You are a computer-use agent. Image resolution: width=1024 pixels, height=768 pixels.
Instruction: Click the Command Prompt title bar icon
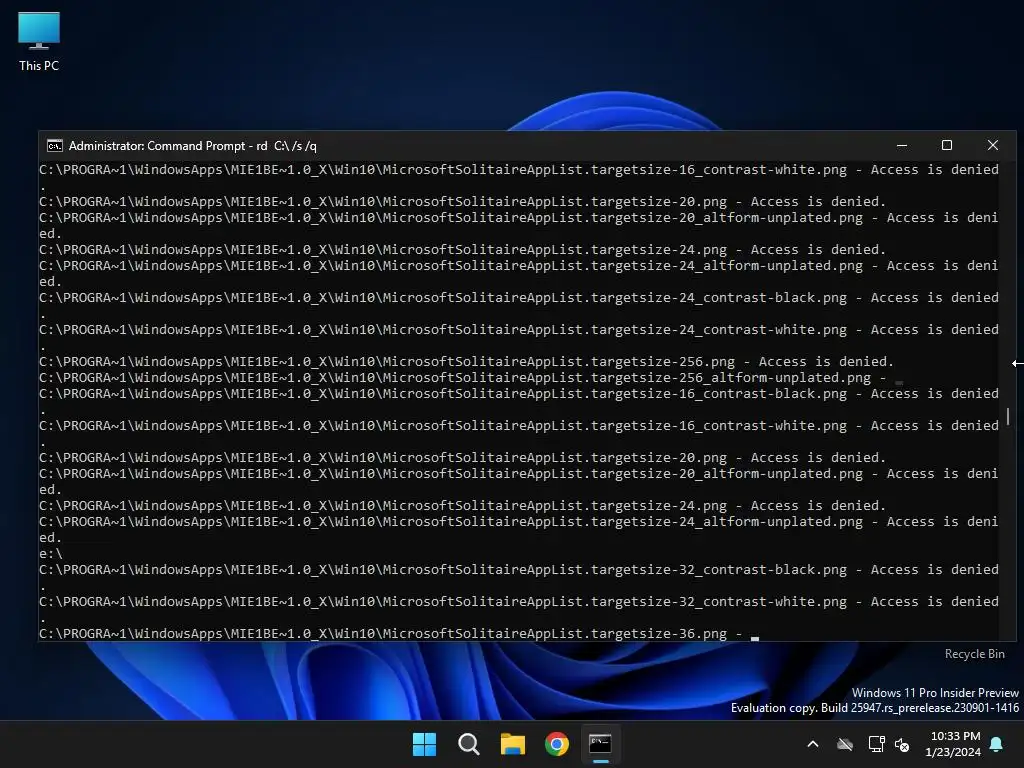pyautogui.click(x=55, y=146)
